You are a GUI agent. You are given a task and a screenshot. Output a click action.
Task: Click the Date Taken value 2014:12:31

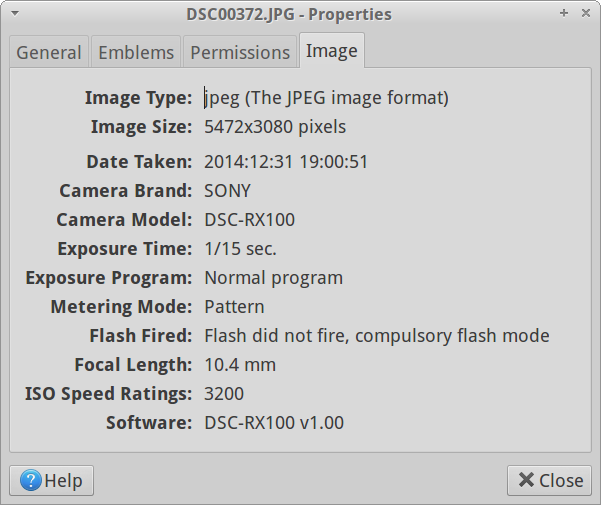pyautogui.click(x=248, y=162)
